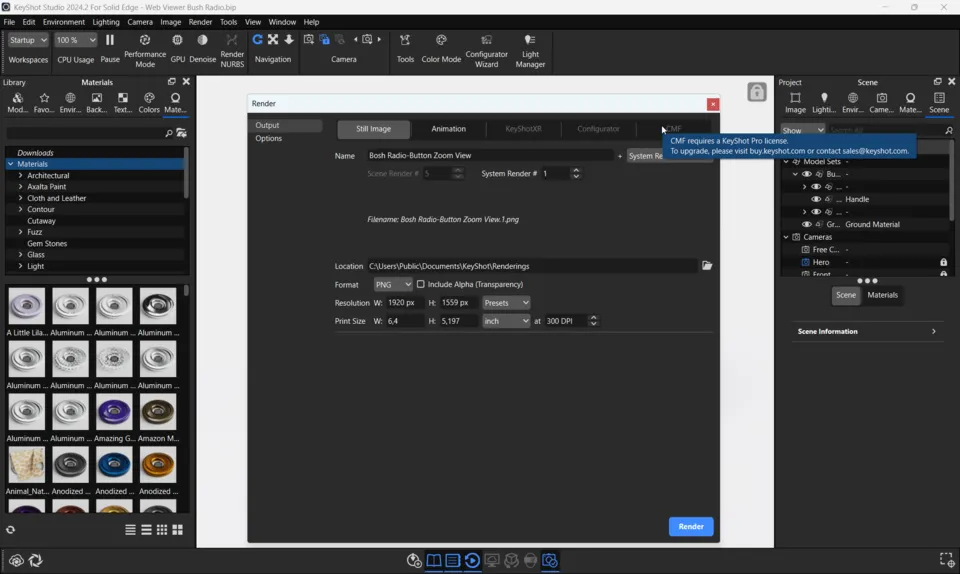Open the resolution Presets dropdown
Image resolution: width=960 pixels, height=574 pixels.
(x=506, y=303)
